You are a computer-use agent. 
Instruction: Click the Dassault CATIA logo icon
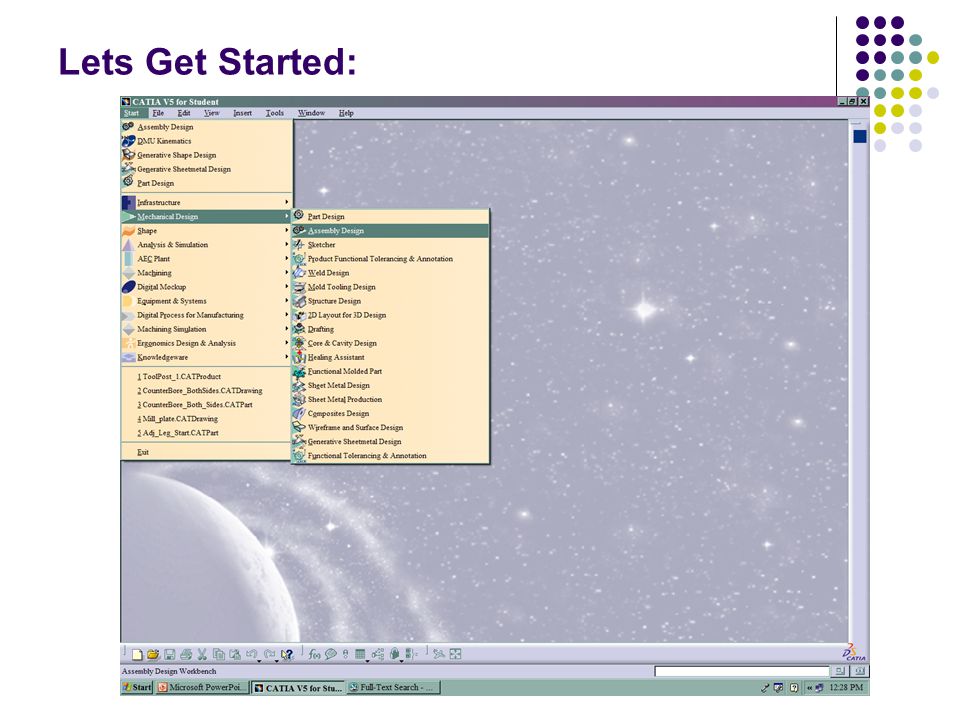coord(854,652)
